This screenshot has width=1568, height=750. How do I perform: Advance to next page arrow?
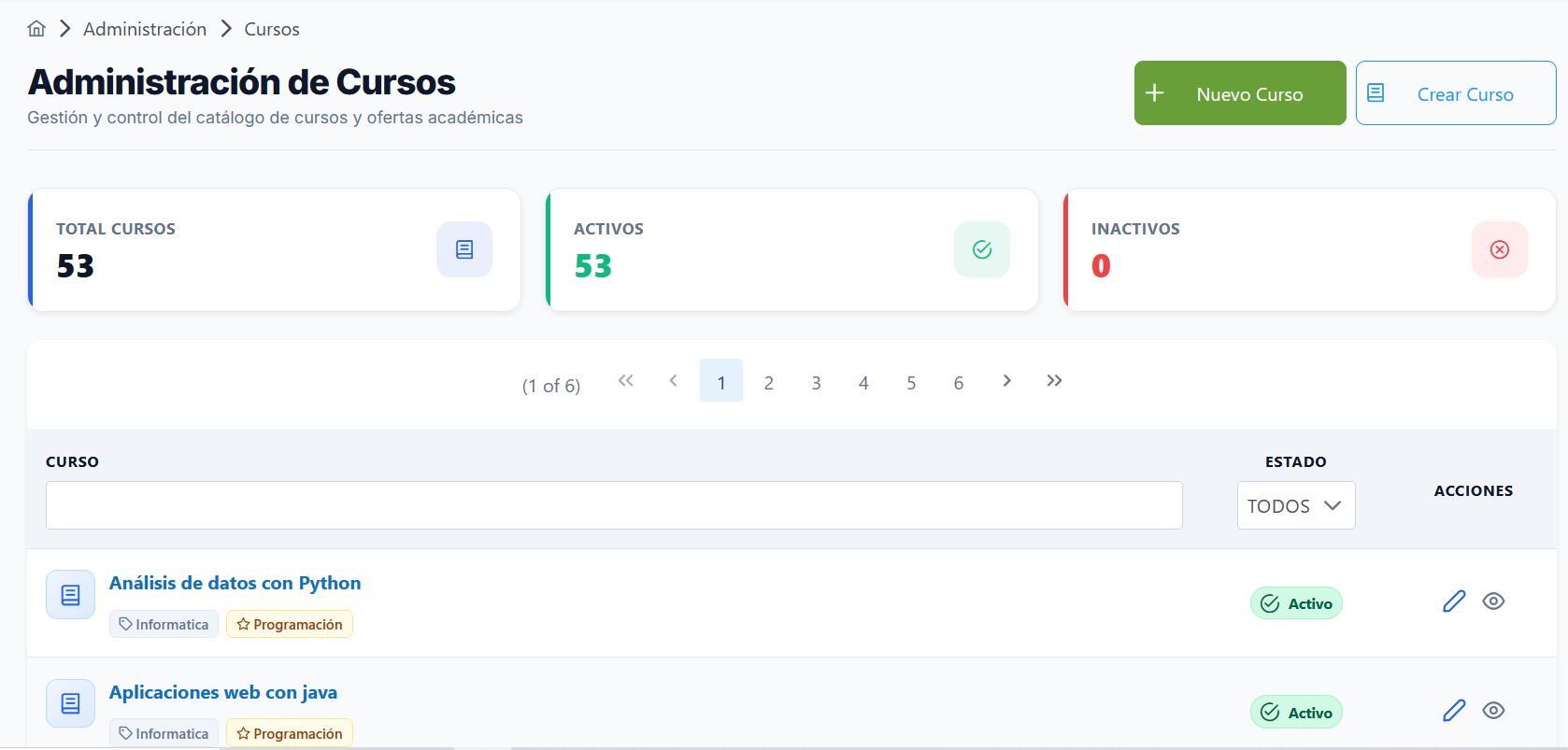point(1006,381)
